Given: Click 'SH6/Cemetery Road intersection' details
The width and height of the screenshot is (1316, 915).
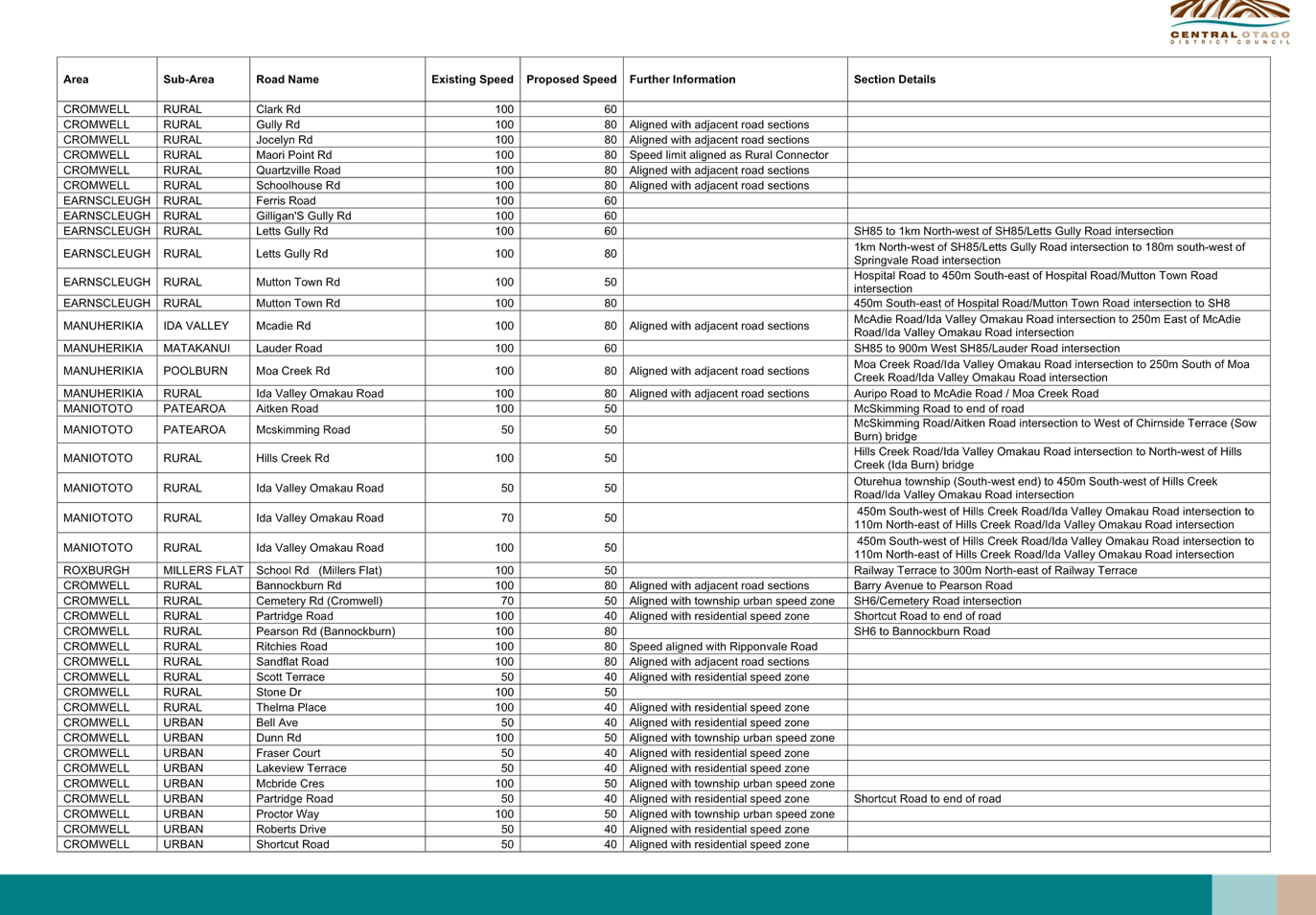Looking at the screenshot, I should point(937,601).
